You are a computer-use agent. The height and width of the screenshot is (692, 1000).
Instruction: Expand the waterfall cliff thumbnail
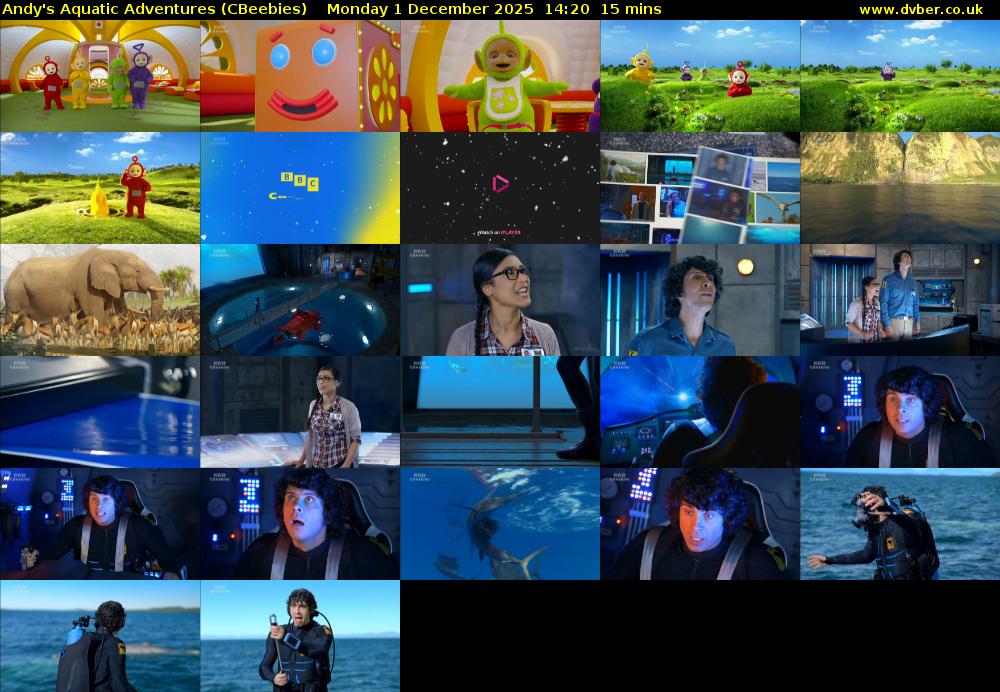point(900,187)
